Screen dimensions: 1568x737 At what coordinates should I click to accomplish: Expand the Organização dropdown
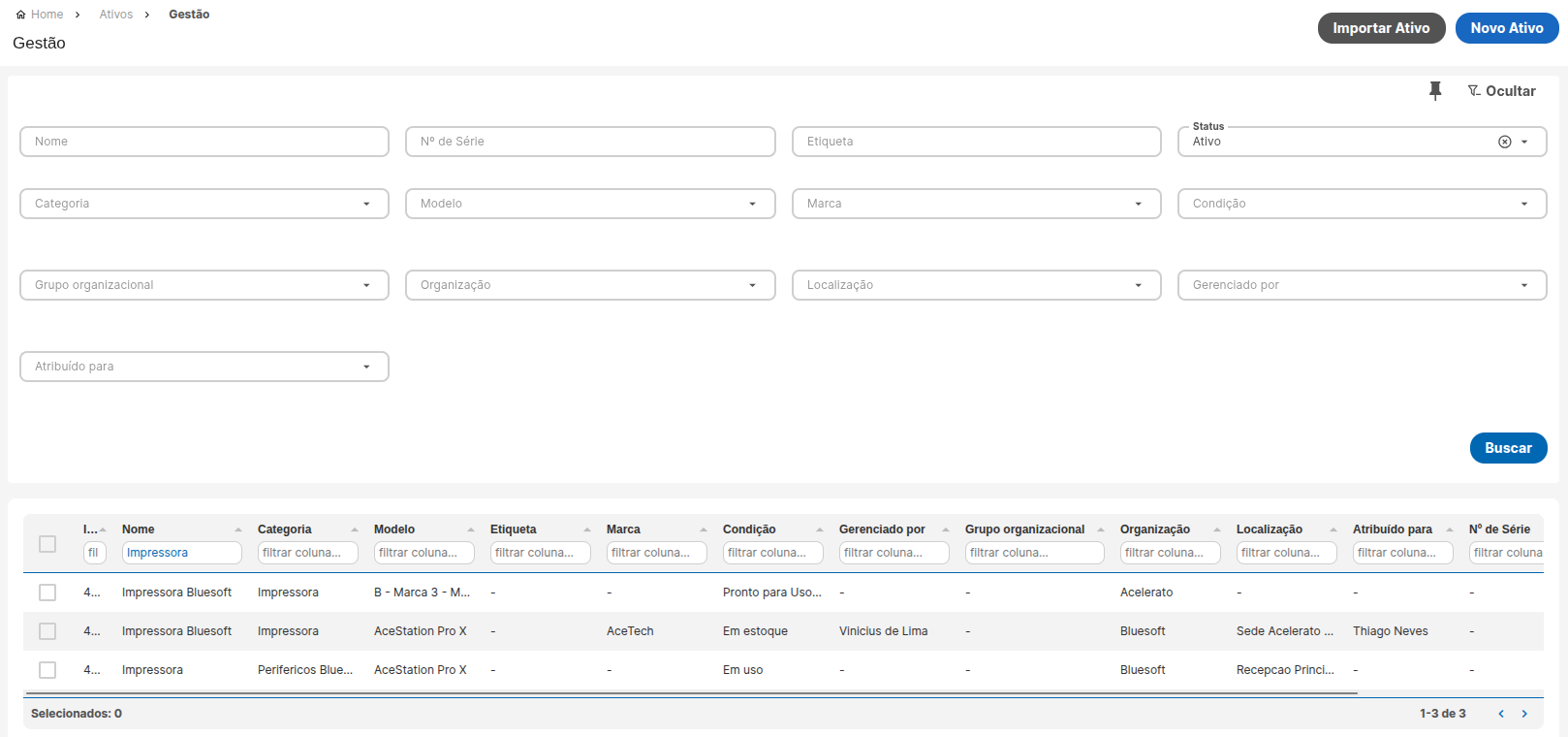752,285
